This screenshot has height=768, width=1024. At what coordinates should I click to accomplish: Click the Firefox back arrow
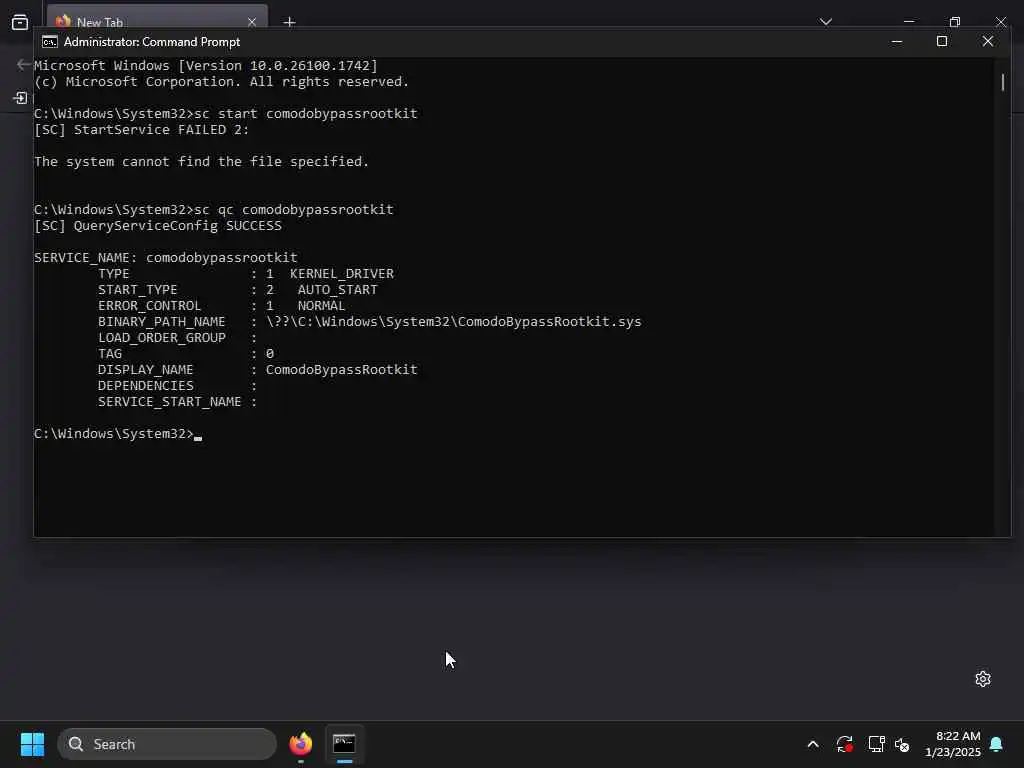[23, 64]
